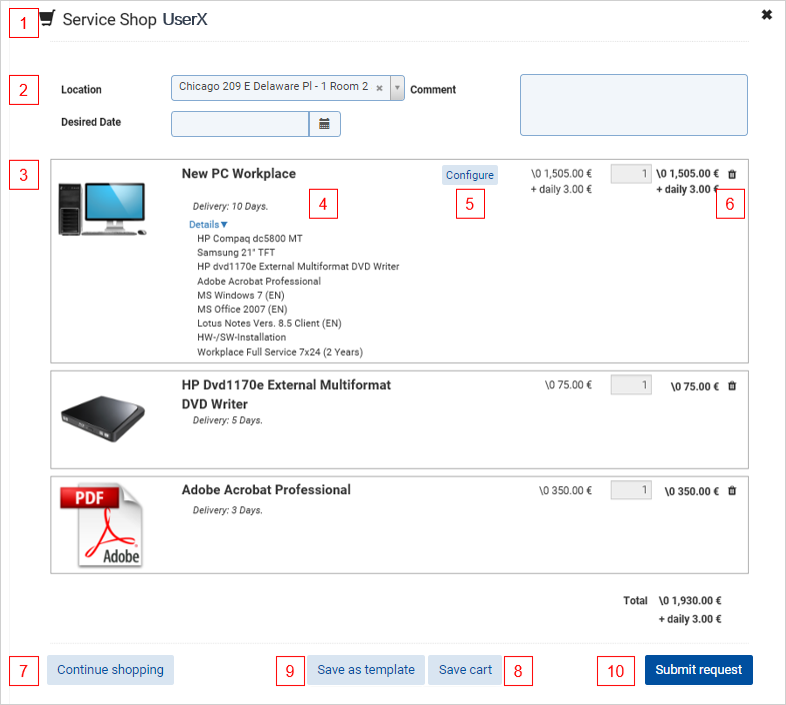Close the Service Shop dialog
Screen dimensions: 786x705
(x=766, y=15)
